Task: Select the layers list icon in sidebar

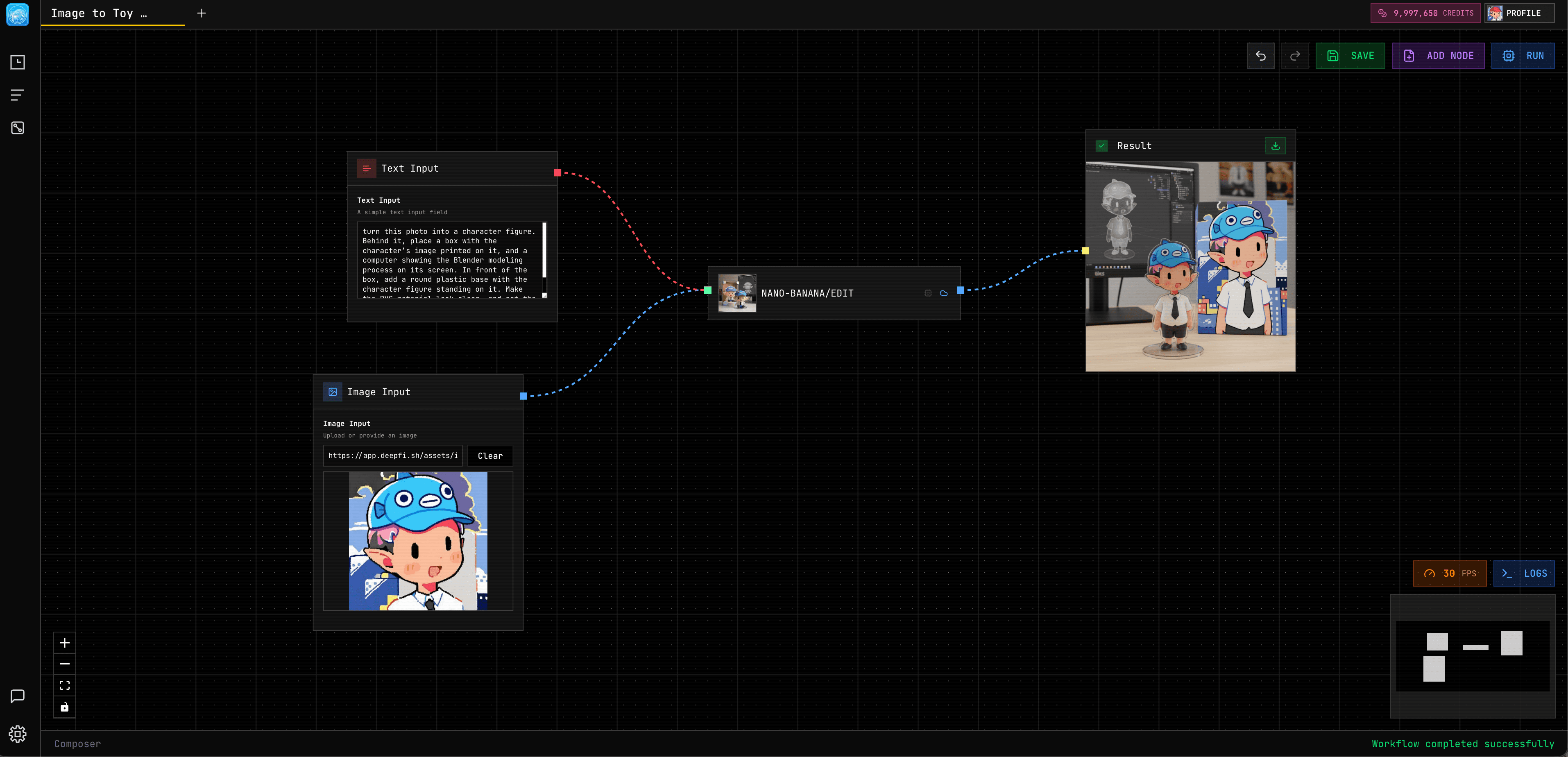Action: point(18,94)
